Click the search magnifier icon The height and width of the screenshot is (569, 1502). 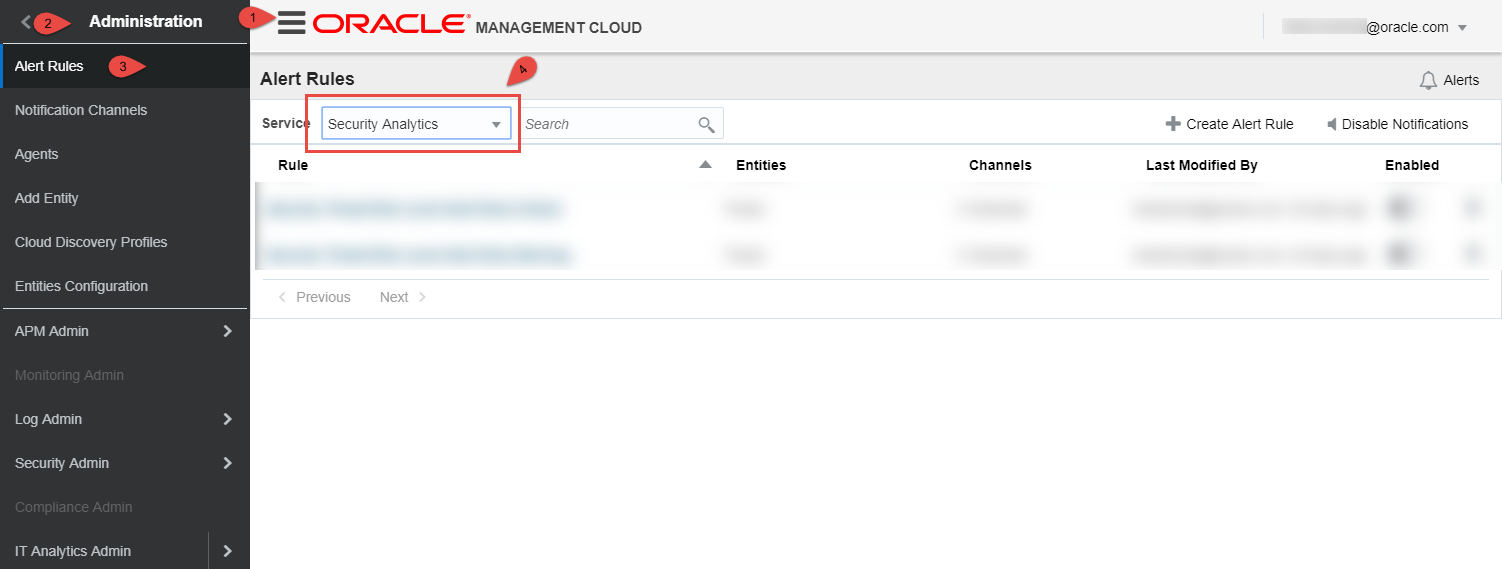pyautogui.click(x=706, y=124)
